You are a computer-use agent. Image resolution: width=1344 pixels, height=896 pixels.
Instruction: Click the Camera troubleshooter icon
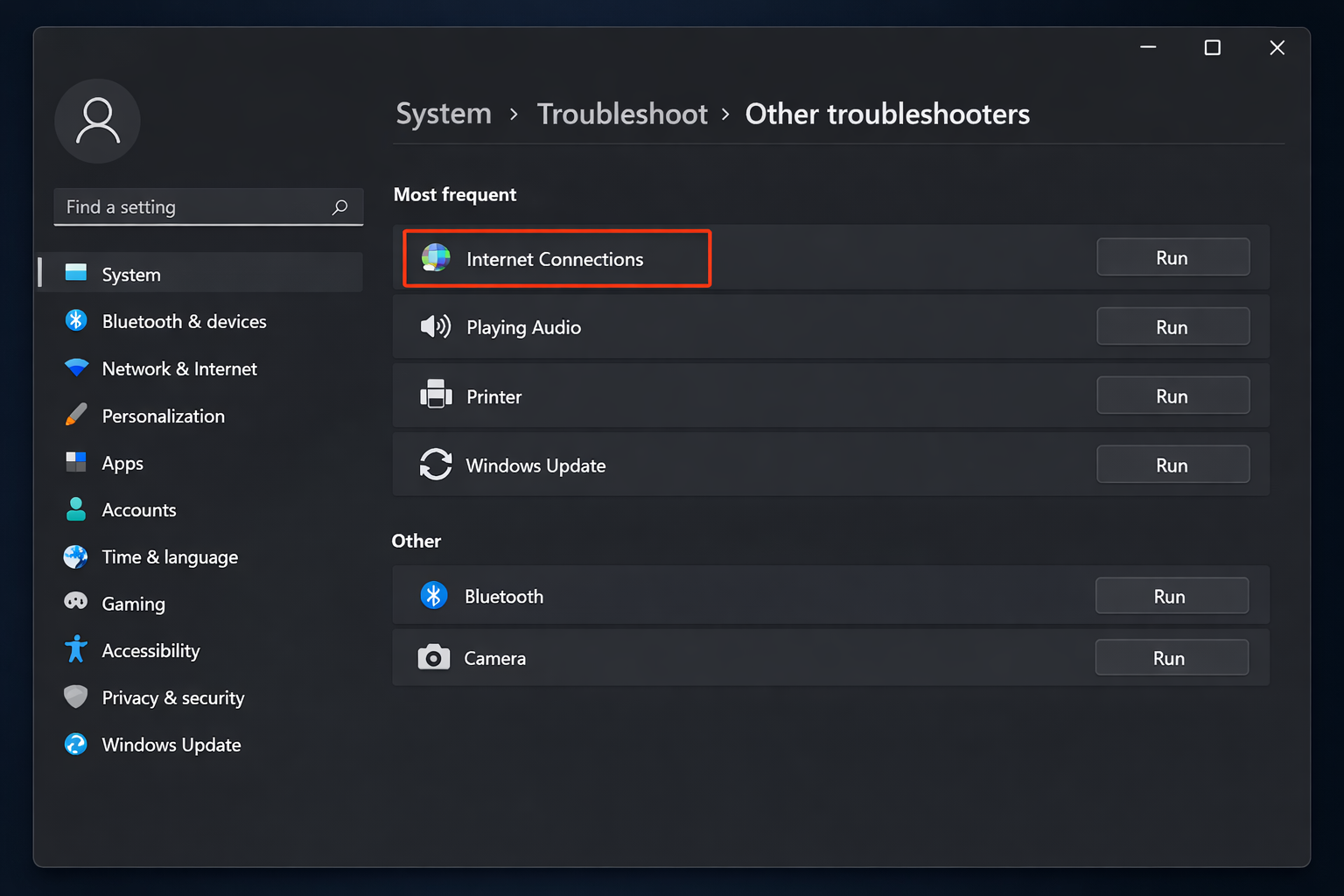(433, 657)
